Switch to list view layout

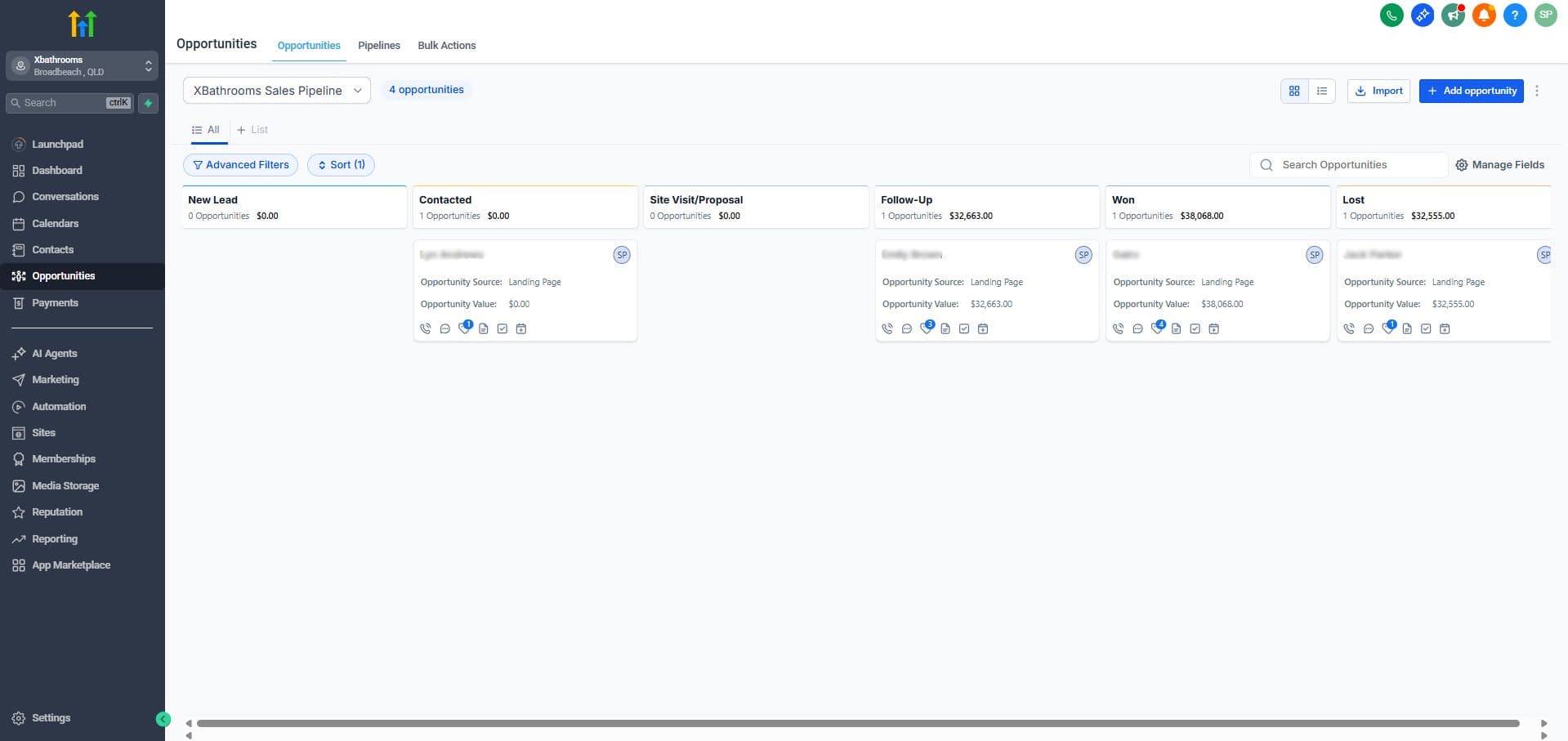click(1322, 91)
